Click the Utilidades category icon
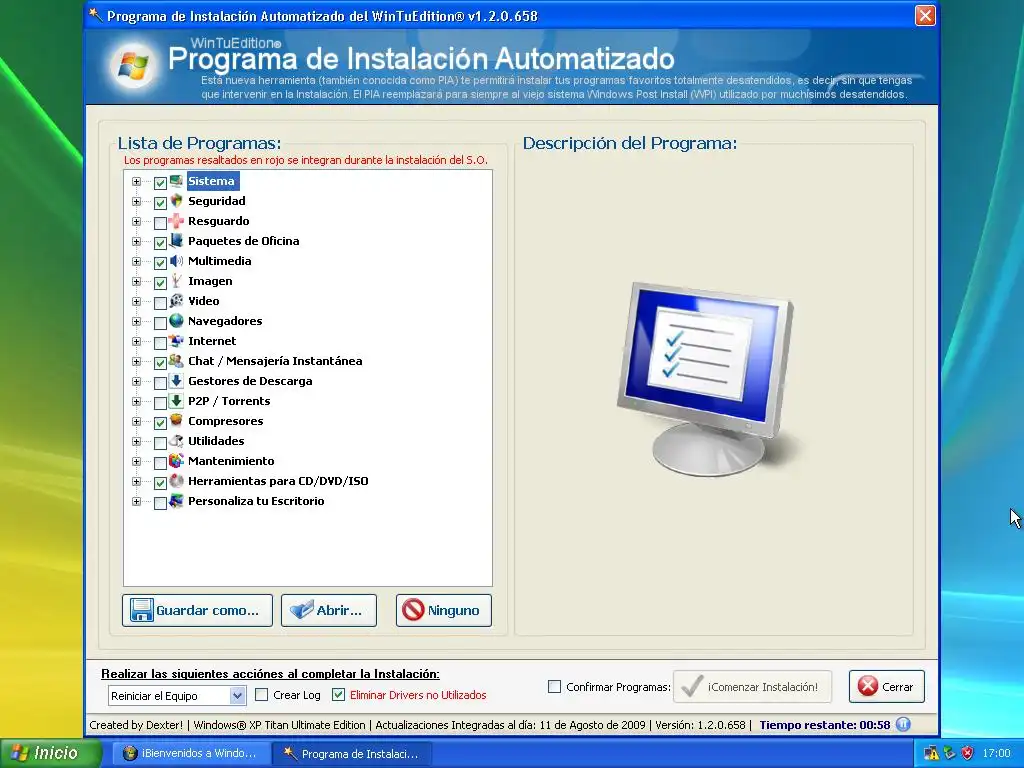The width and height of the screenshot is (1024, 768). click(176, 441)
